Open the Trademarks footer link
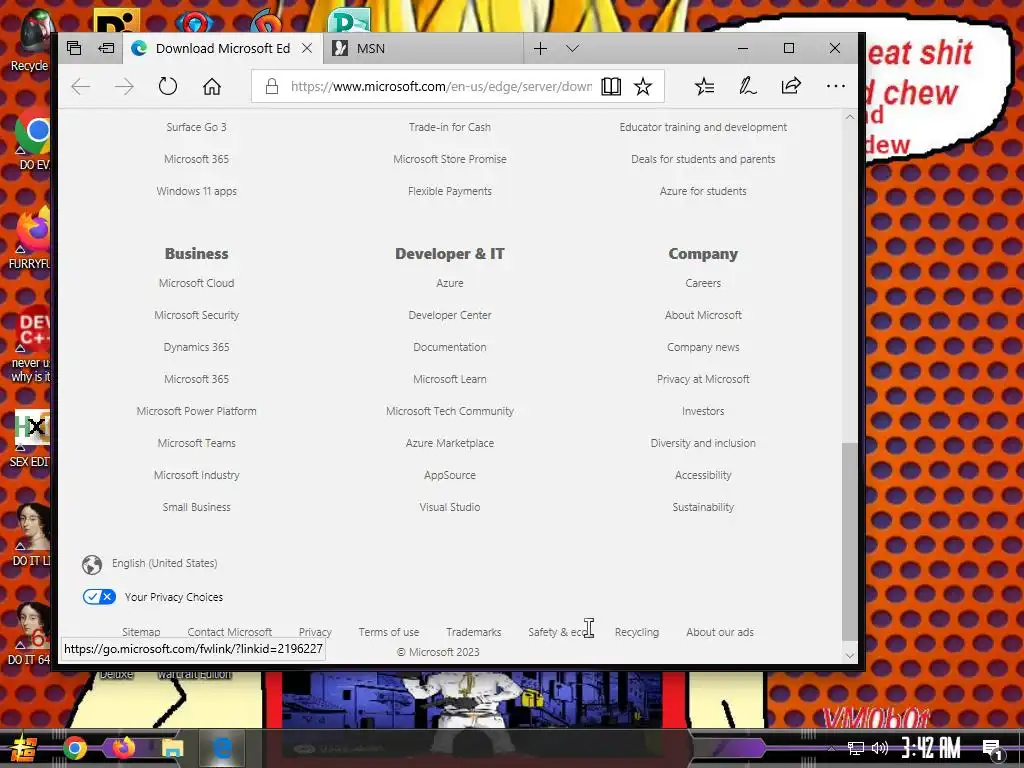 pyautogui.click(x=473, y=632)
